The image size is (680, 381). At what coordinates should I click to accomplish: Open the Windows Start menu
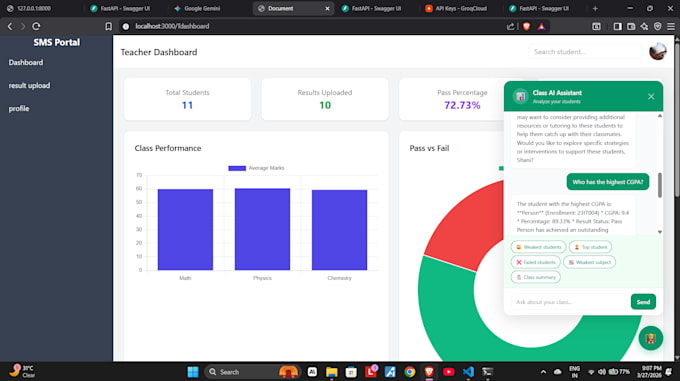click(193, 372)
